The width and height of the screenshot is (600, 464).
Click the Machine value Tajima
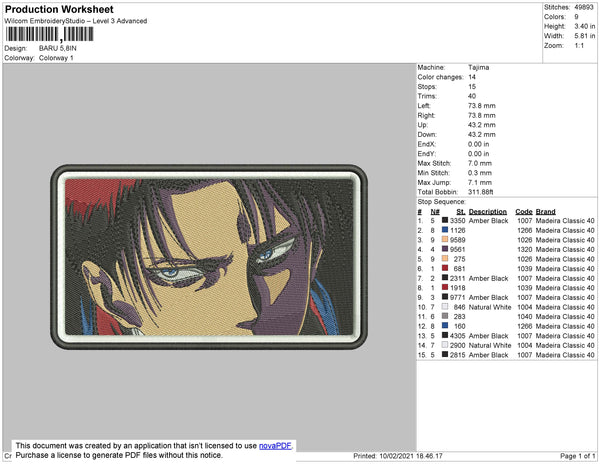coord(479,67)
